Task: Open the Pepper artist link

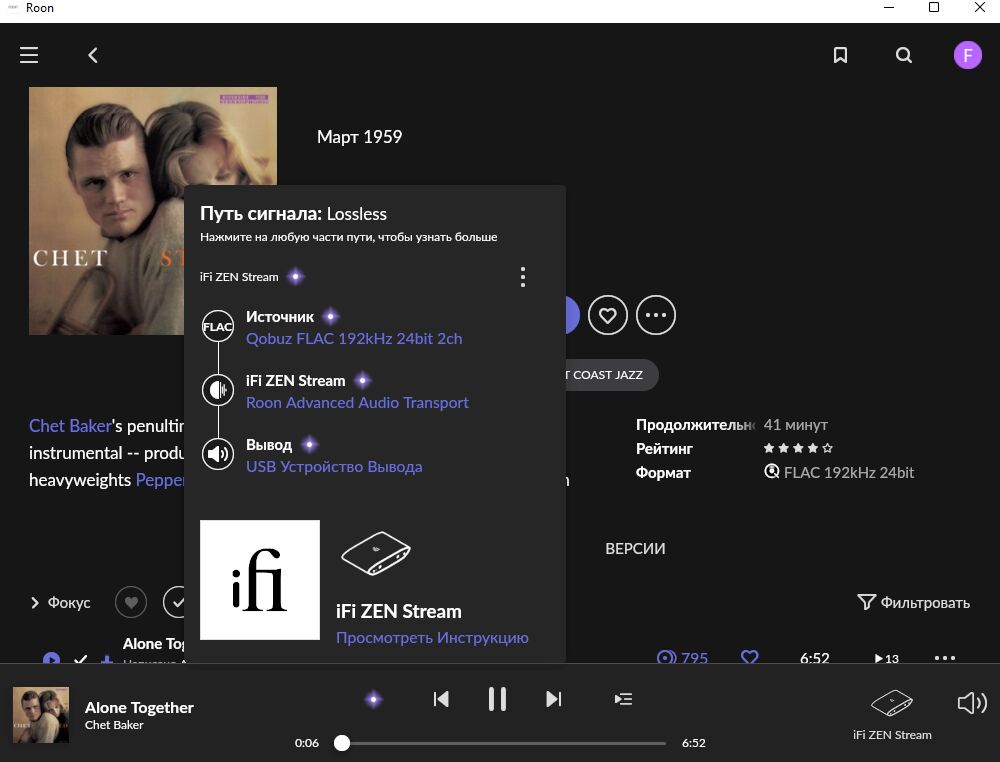Action: tap(160, 480)
